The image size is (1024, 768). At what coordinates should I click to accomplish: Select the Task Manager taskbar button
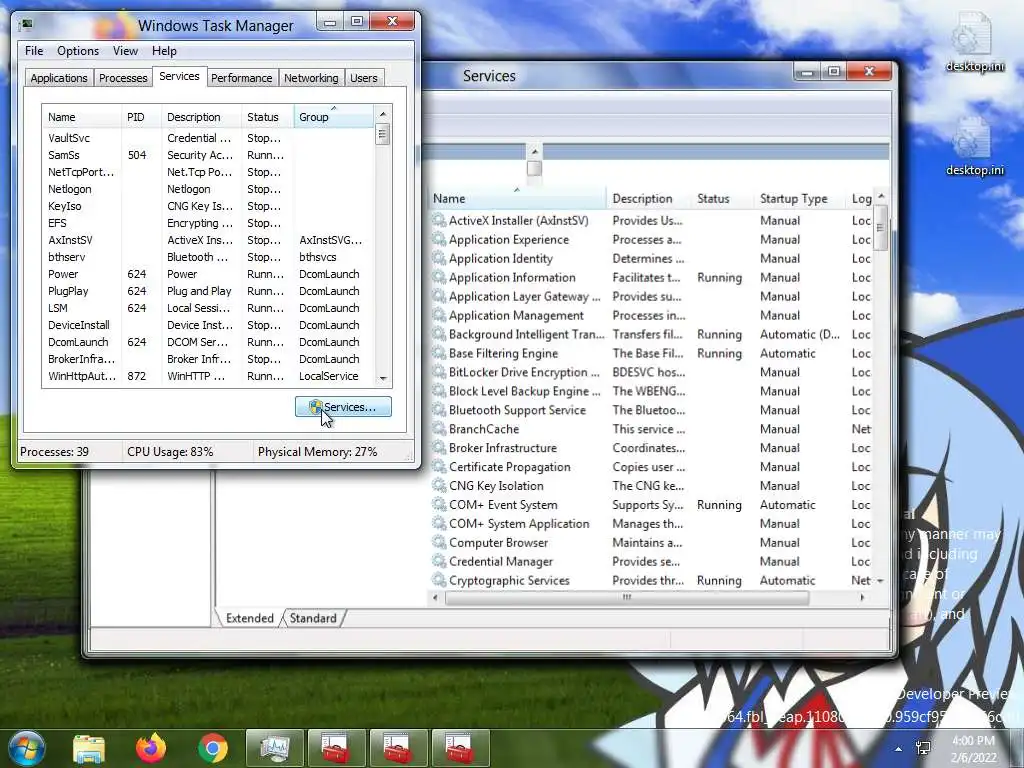click(x=274, y=748)
